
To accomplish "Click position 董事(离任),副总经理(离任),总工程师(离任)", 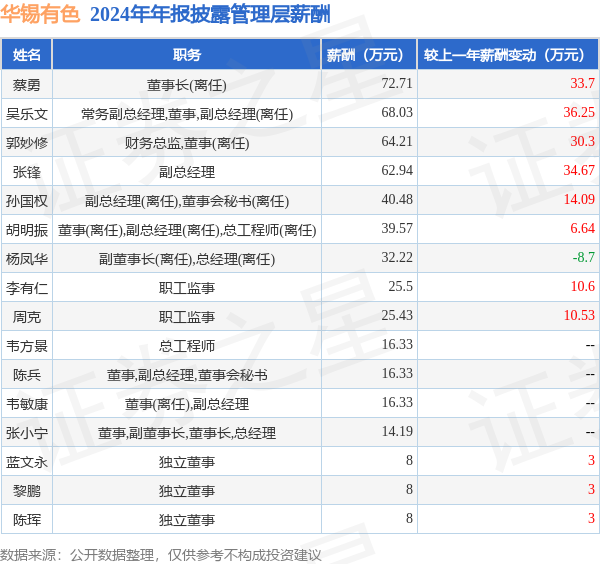I will (x=187, y=230).
